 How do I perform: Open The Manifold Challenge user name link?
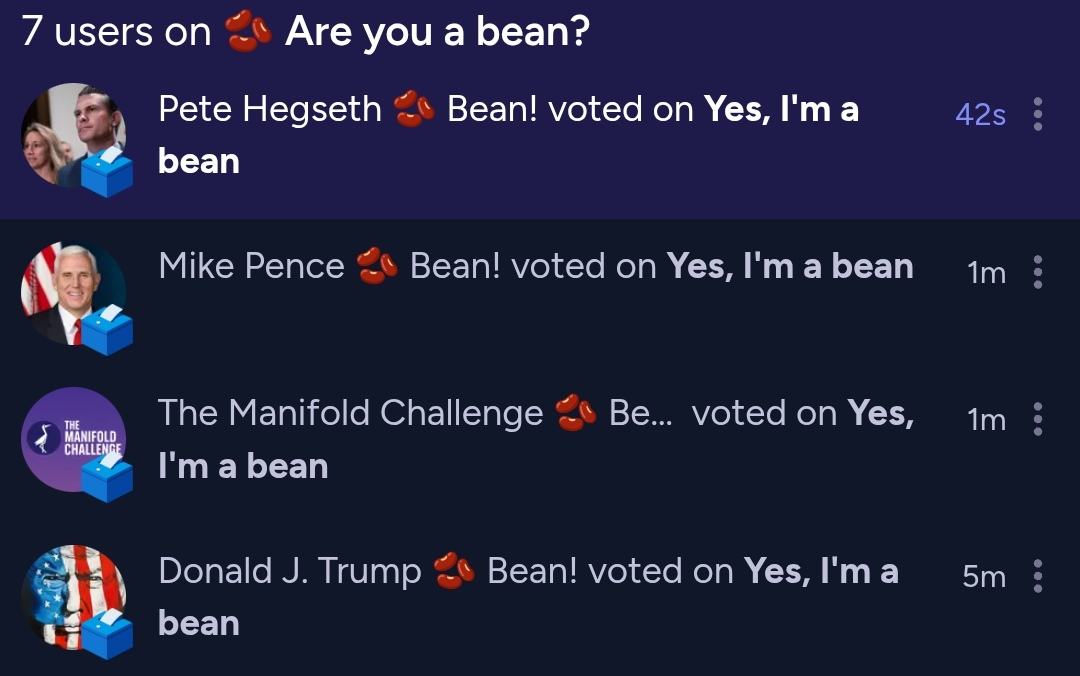pyautogui.click(x=350, y=413)
